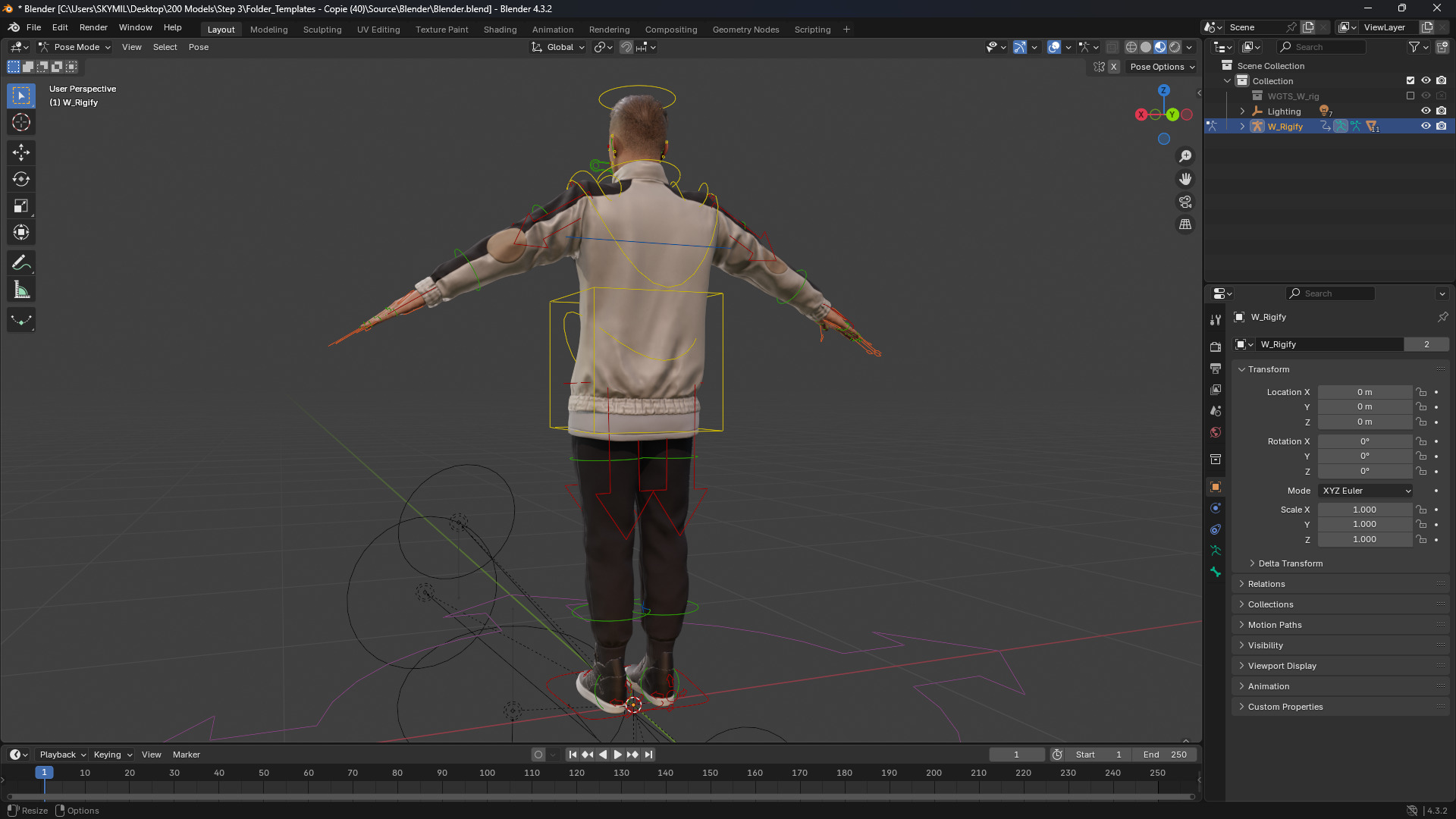Open the Tool properties tab

[x=1216, y=320]
